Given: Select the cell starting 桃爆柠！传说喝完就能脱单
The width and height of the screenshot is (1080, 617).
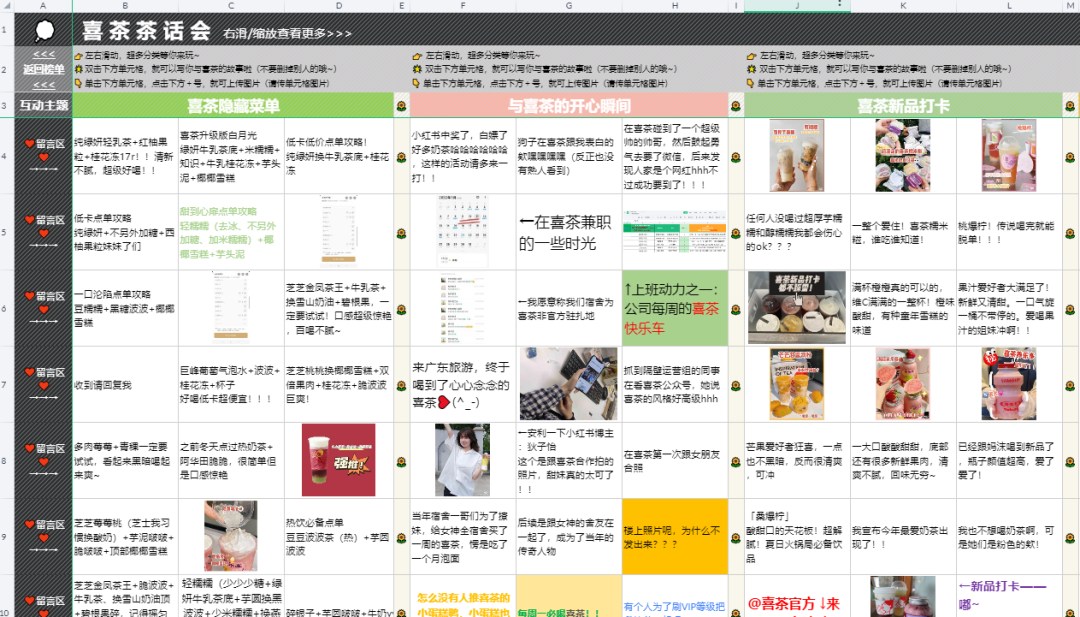Looking at the screenshot, I should coord(1009,232).
